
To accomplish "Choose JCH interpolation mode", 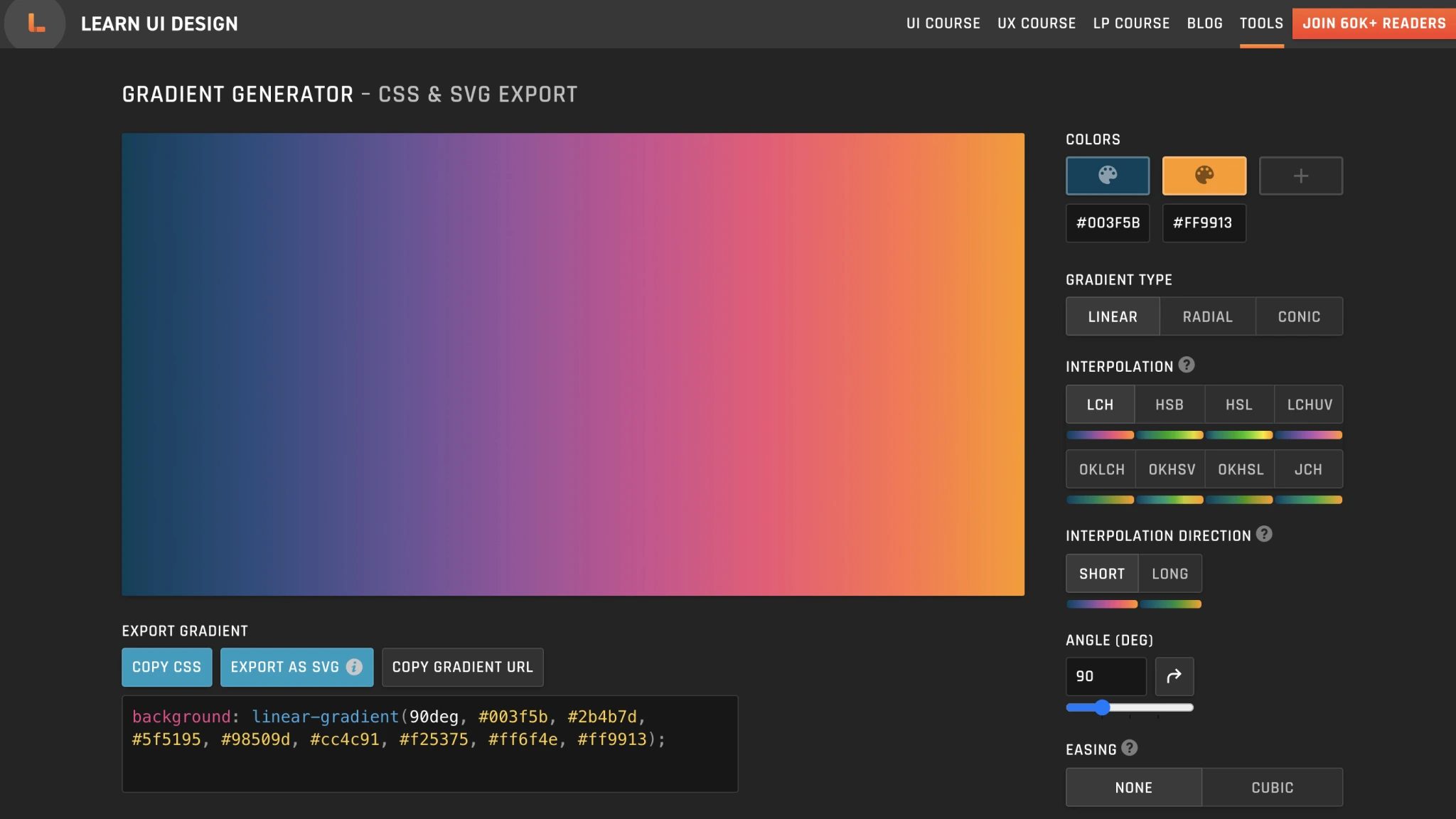I will point(1309,469).
